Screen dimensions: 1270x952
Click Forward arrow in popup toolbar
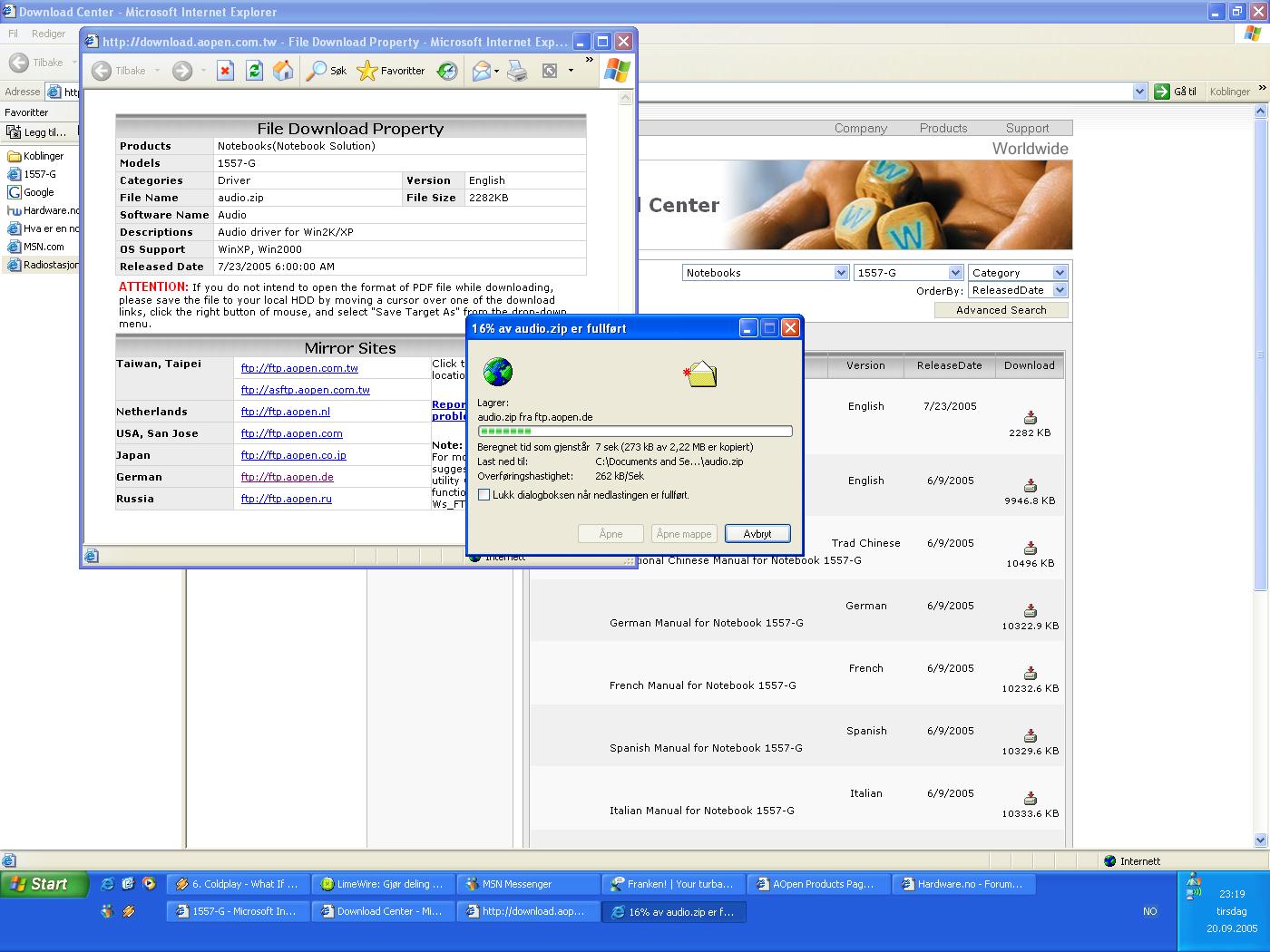pyautogui.click(x=182, y=71)
